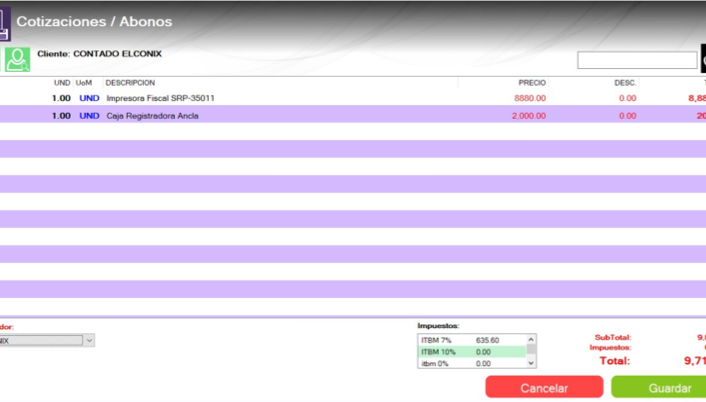Select the Impresora Fiscal SRP-35011 row
Screen dimensions: 706x402
click(353, 98)
